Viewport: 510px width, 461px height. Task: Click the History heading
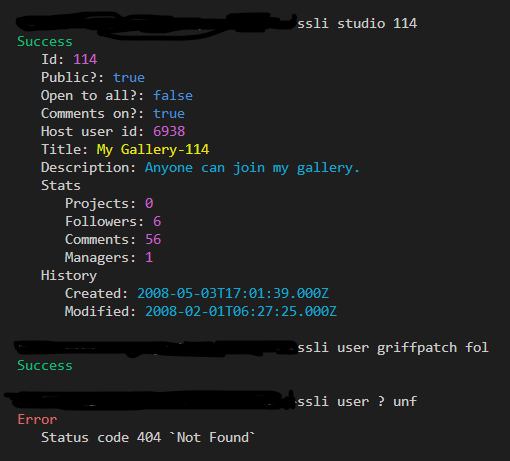coord(69,276)
